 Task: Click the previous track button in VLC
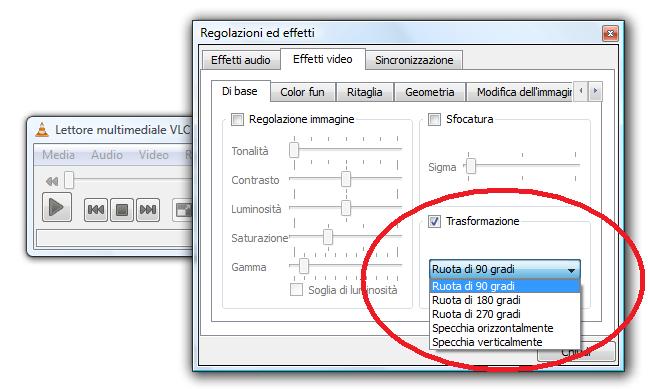point(96,210)
